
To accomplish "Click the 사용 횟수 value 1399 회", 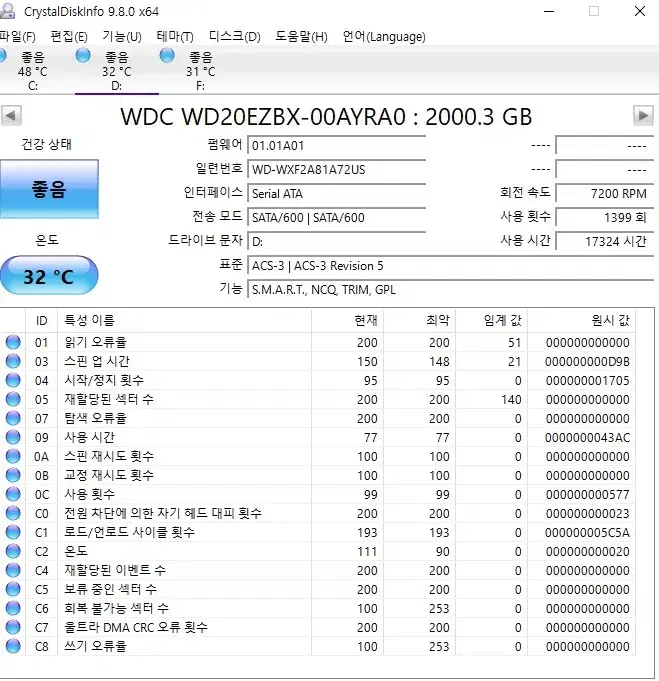I will tap(605, 218).
